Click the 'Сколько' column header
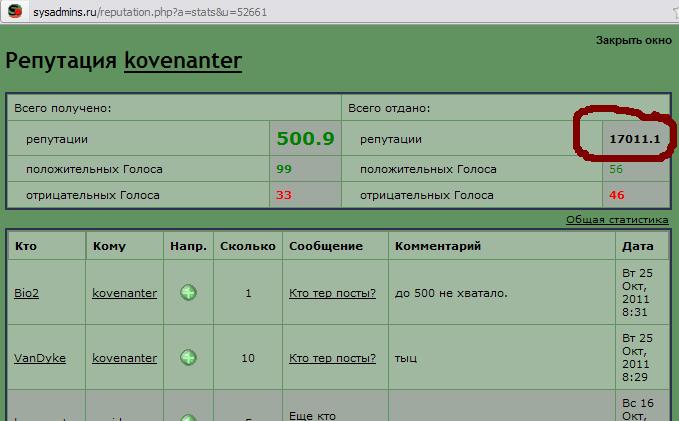This screenshot has height=421, width=679. [x=248, y=246]
